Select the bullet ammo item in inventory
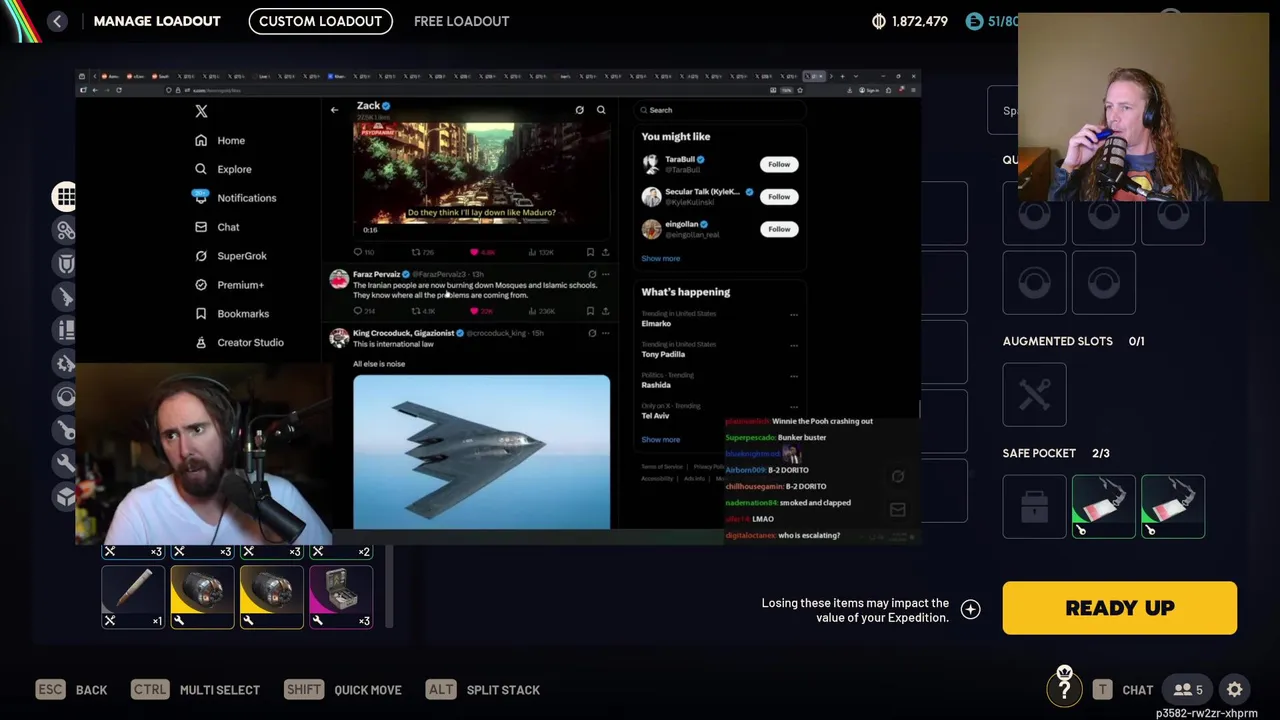 coord(133,597)
